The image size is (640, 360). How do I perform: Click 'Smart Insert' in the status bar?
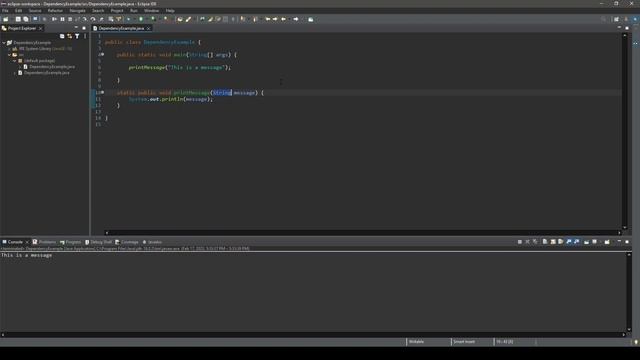[464, 342]
